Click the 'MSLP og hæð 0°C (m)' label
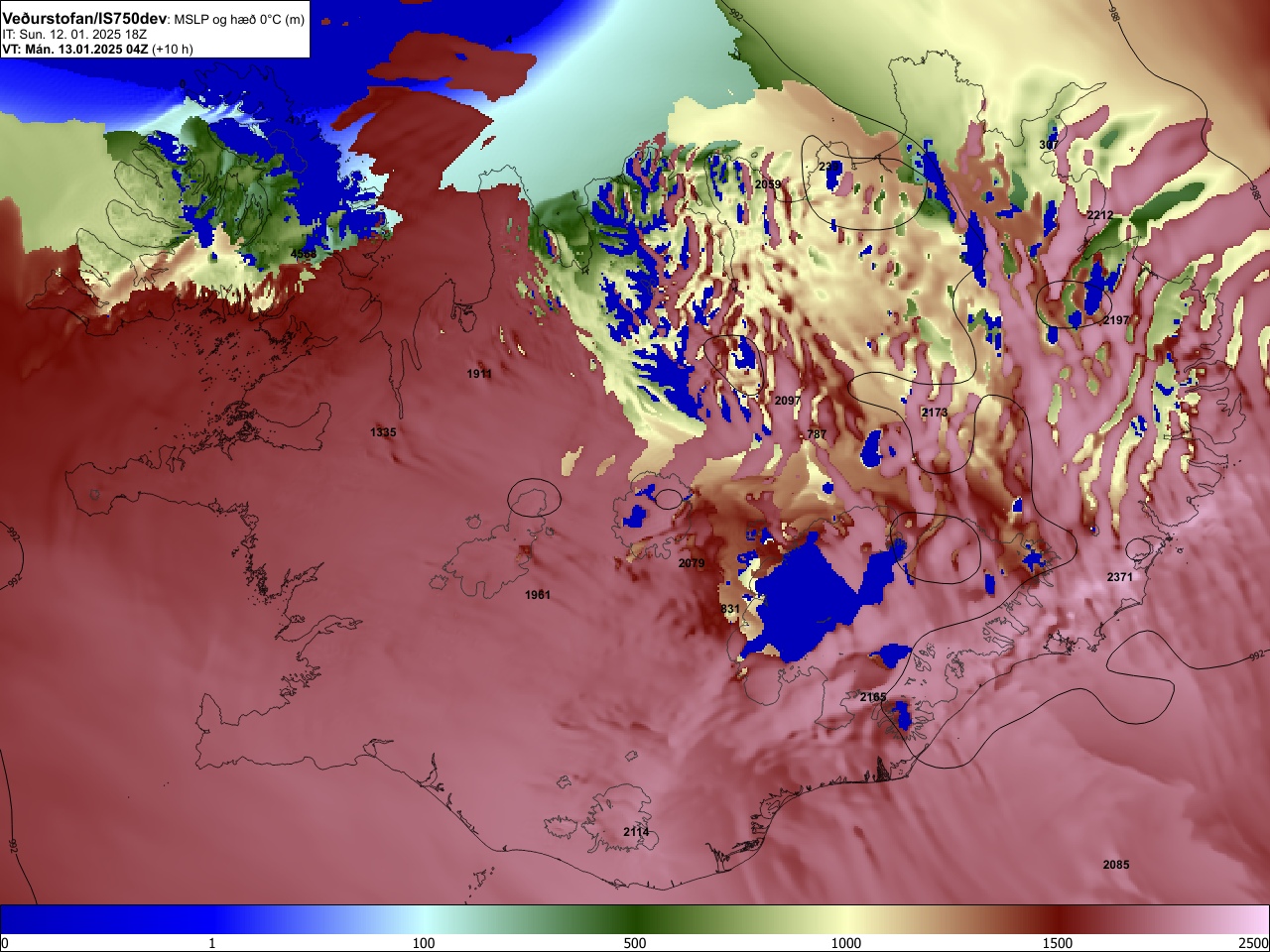Screen dimensions: 1270x952 [x=239, y=20]
